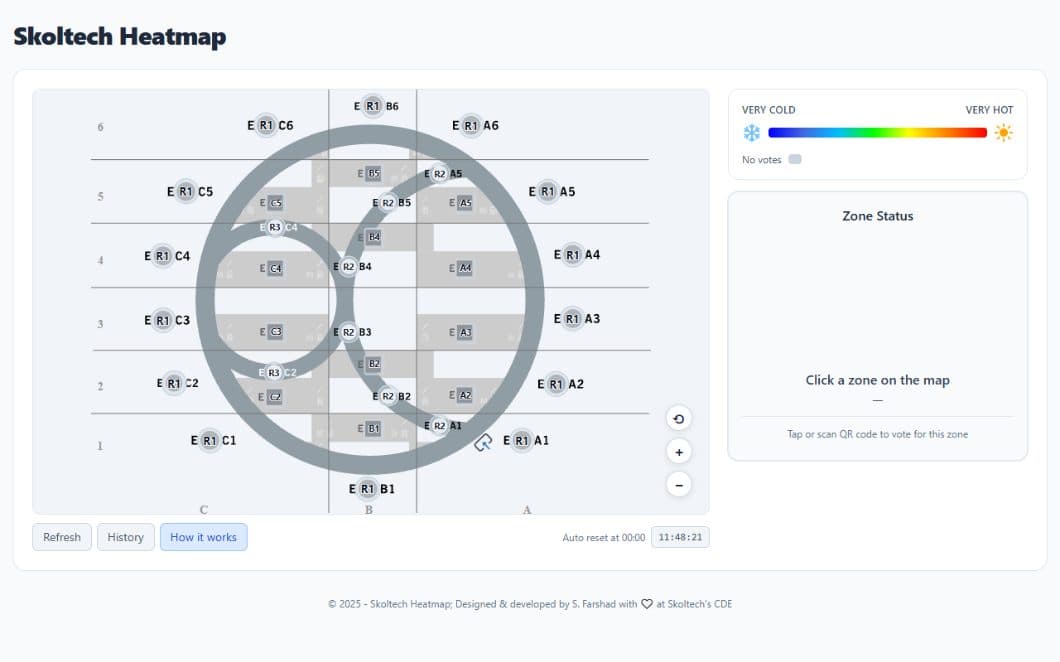Open inner room zone B4
The image size is (1060, 662).
coord(374,237)
